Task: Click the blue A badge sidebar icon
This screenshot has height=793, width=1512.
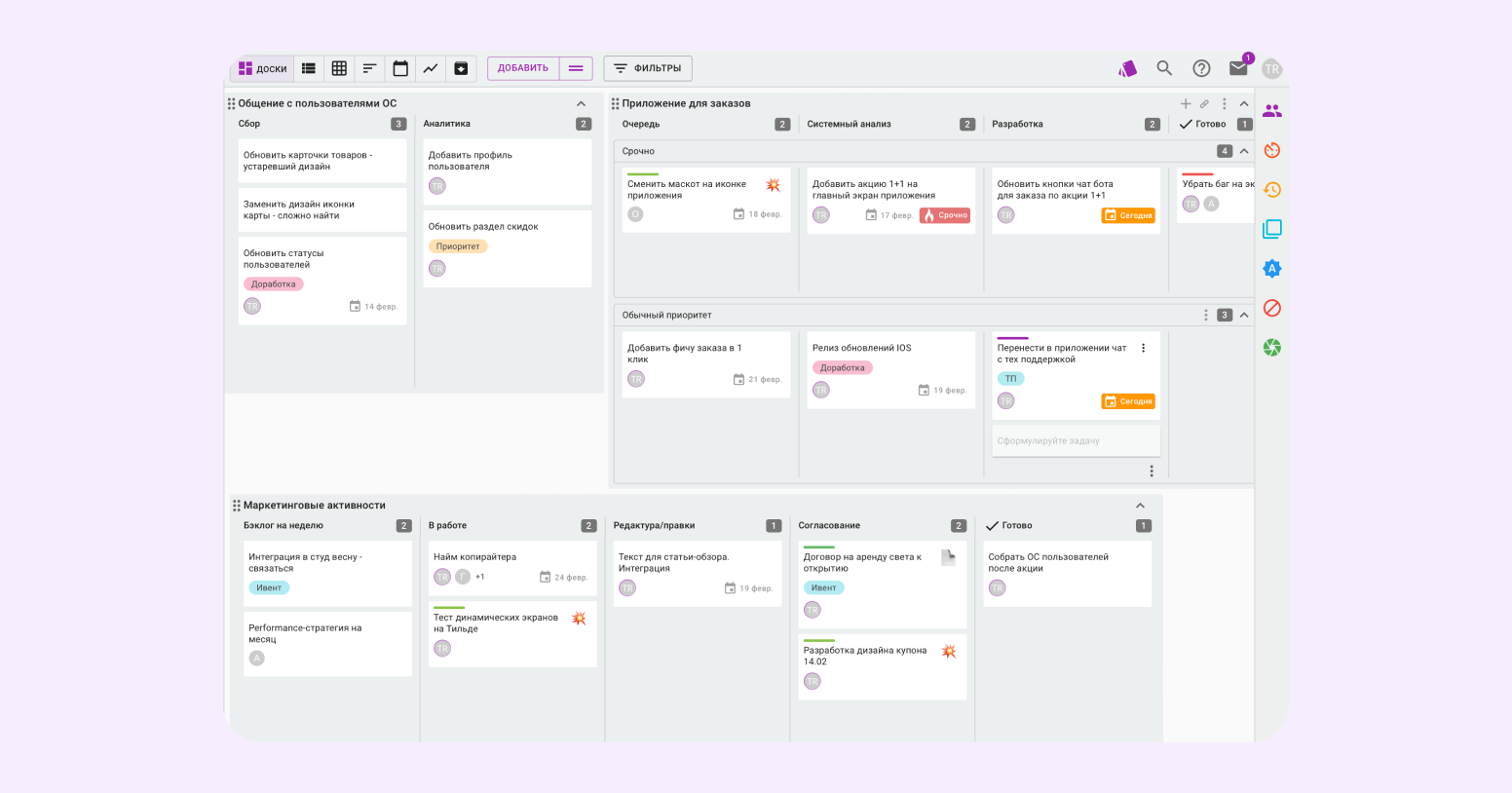Action: (1272, 269)
